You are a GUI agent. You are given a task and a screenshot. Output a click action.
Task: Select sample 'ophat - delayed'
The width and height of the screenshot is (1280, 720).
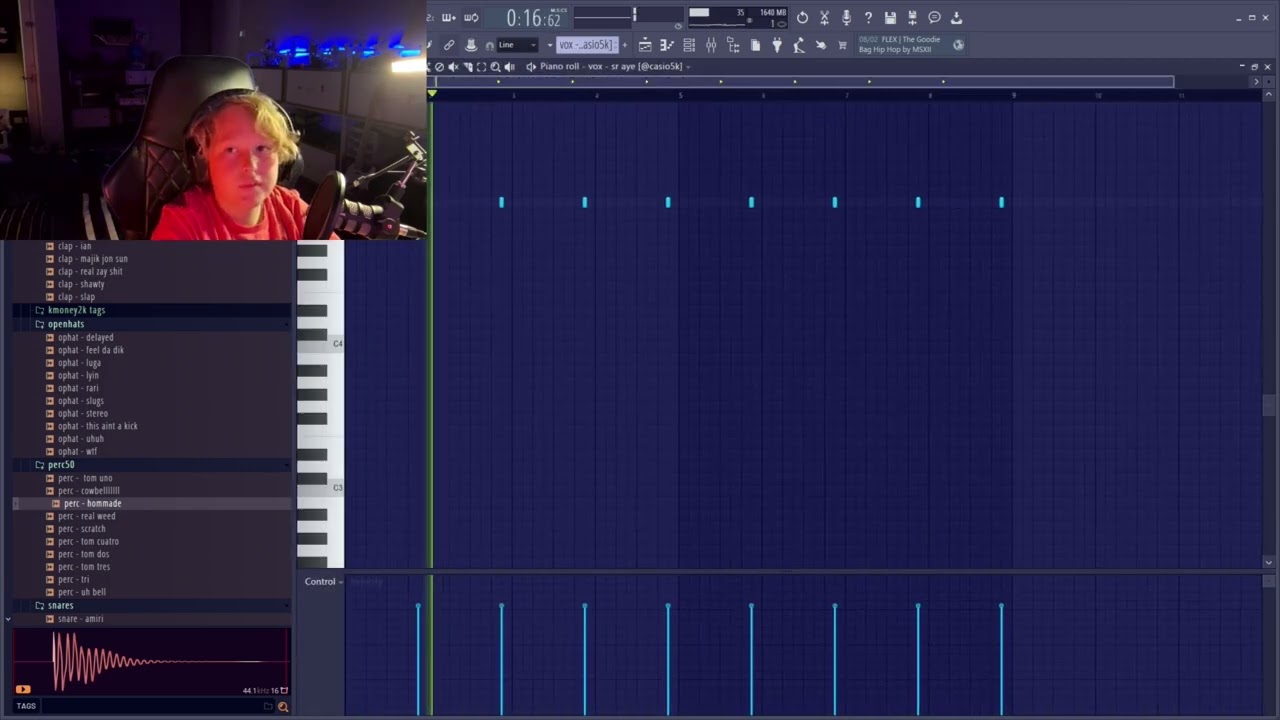click(x=85, y=337)
